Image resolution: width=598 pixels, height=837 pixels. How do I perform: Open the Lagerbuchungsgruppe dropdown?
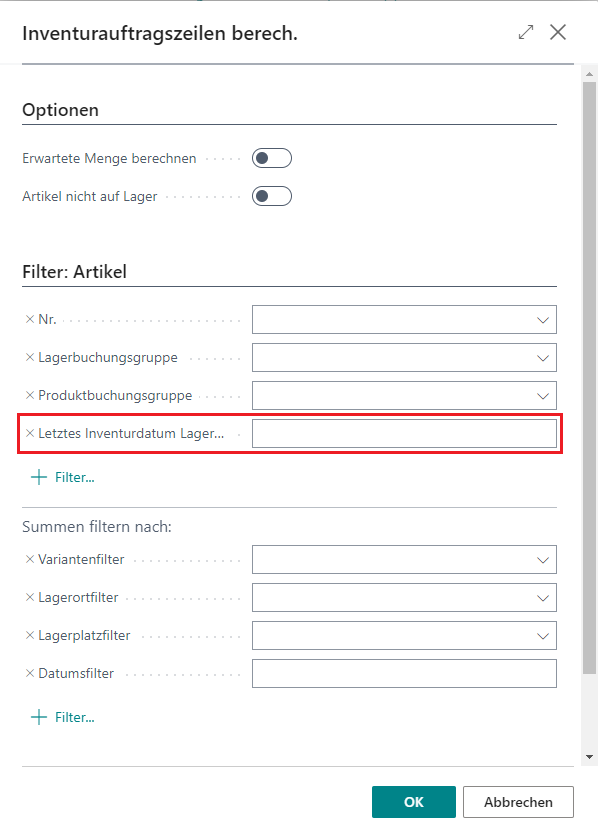coord(542,358)
